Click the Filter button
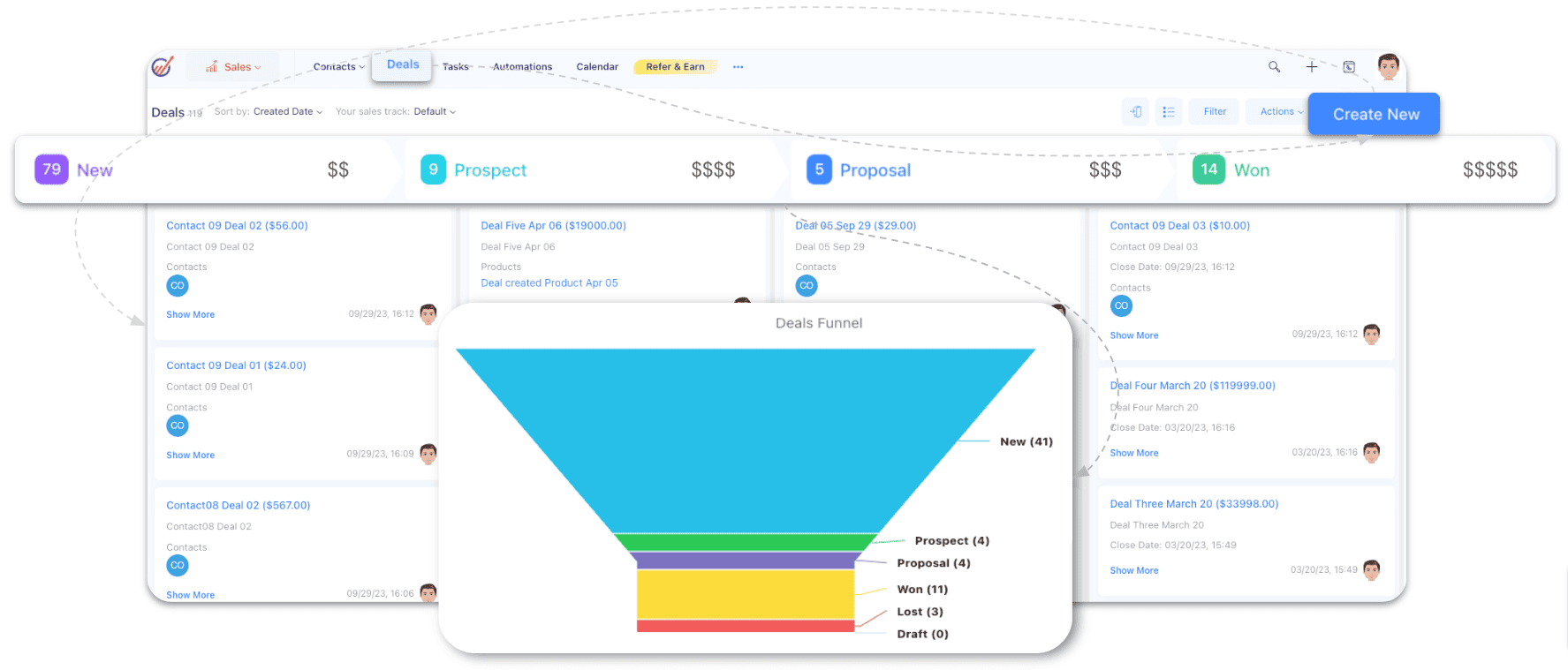 1215,112
